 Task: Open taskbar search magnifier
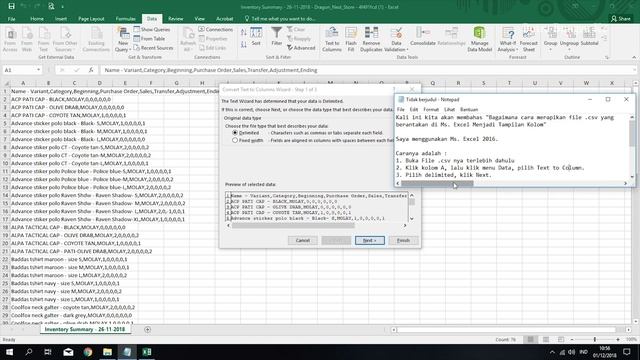coord(29,352)
